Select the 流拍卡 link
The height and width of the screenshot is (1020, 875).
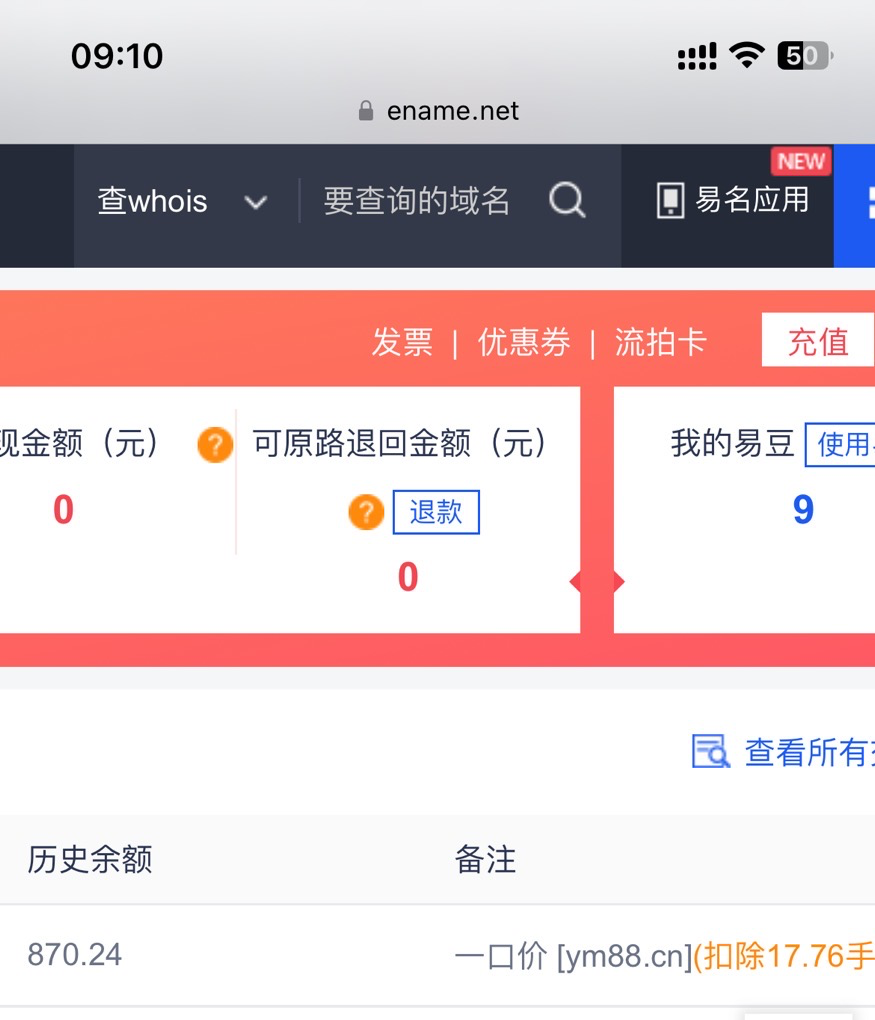click(660, 343)
